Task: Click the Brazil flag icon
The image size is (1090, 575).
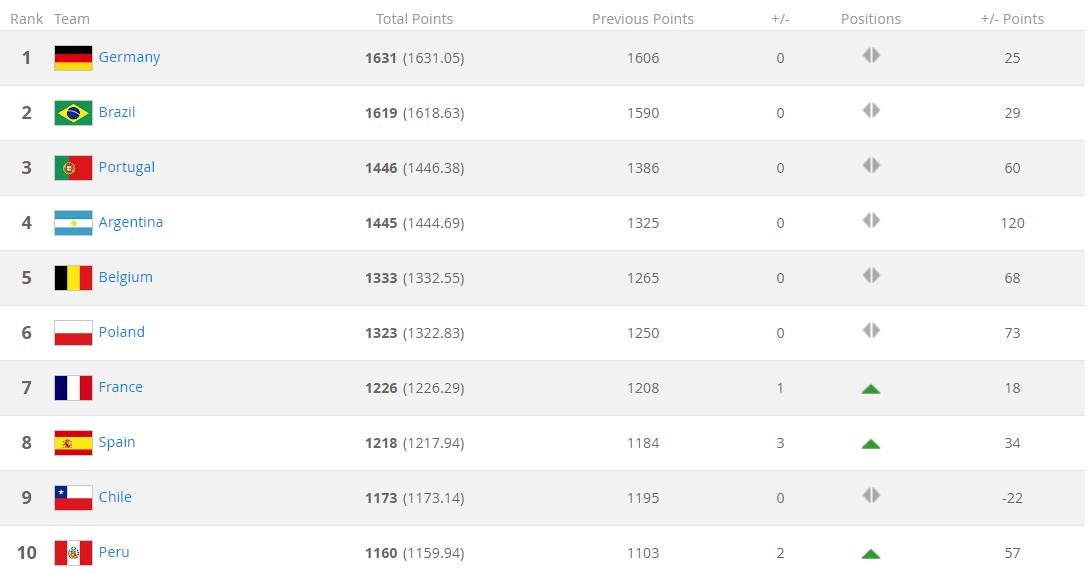Action: coord(73,113)
